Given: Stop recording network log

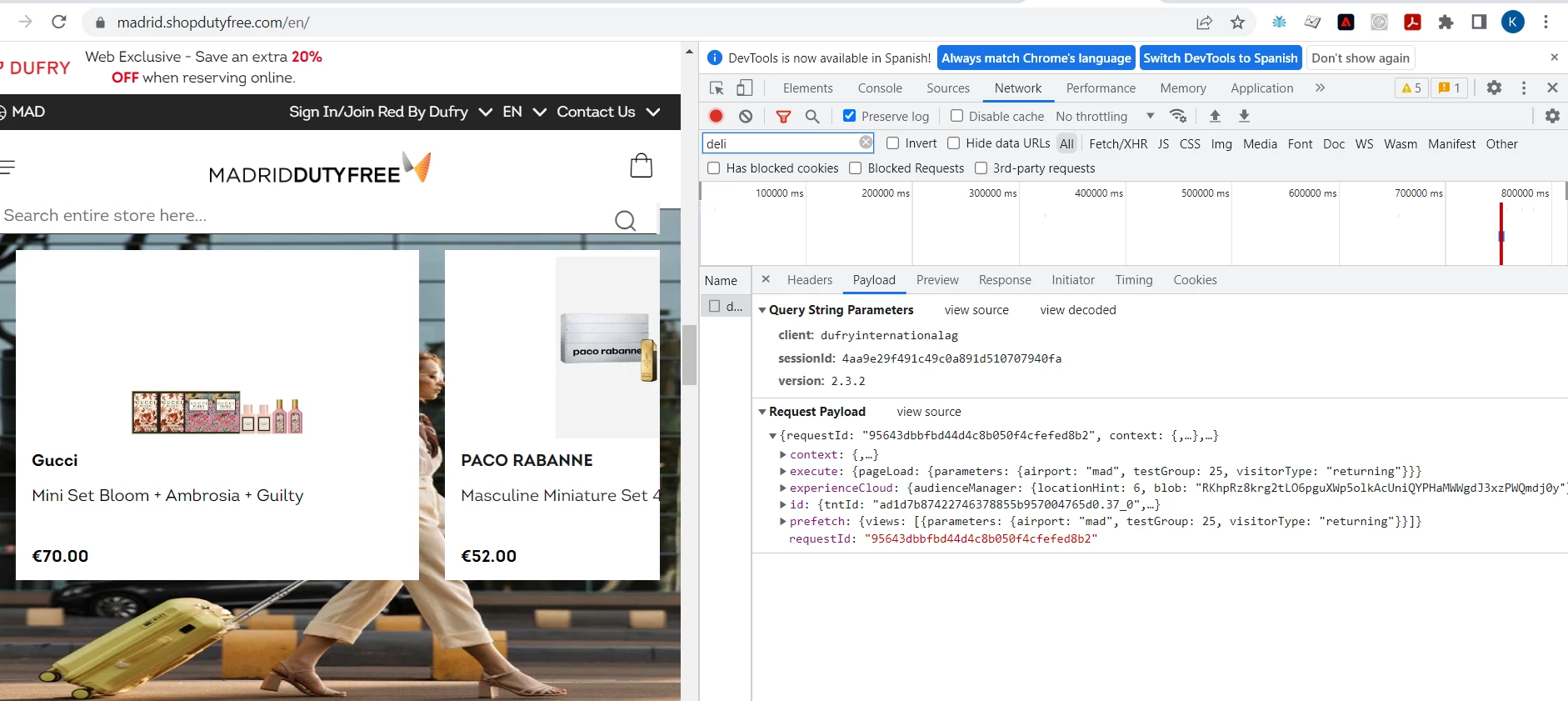Looking at the screenshot, I should [x=717, y=116].
